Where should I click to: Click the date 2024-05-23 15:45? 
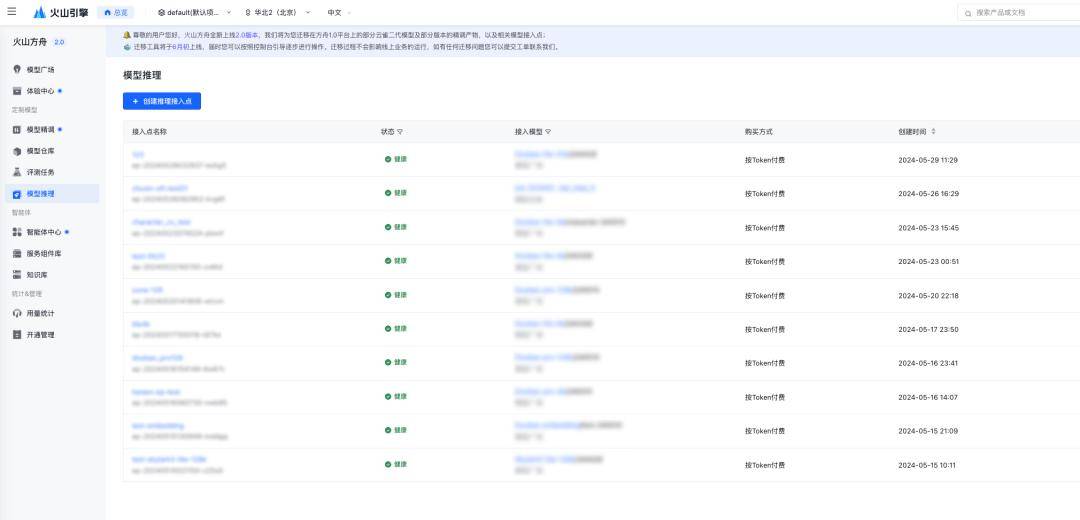point(928,228)
